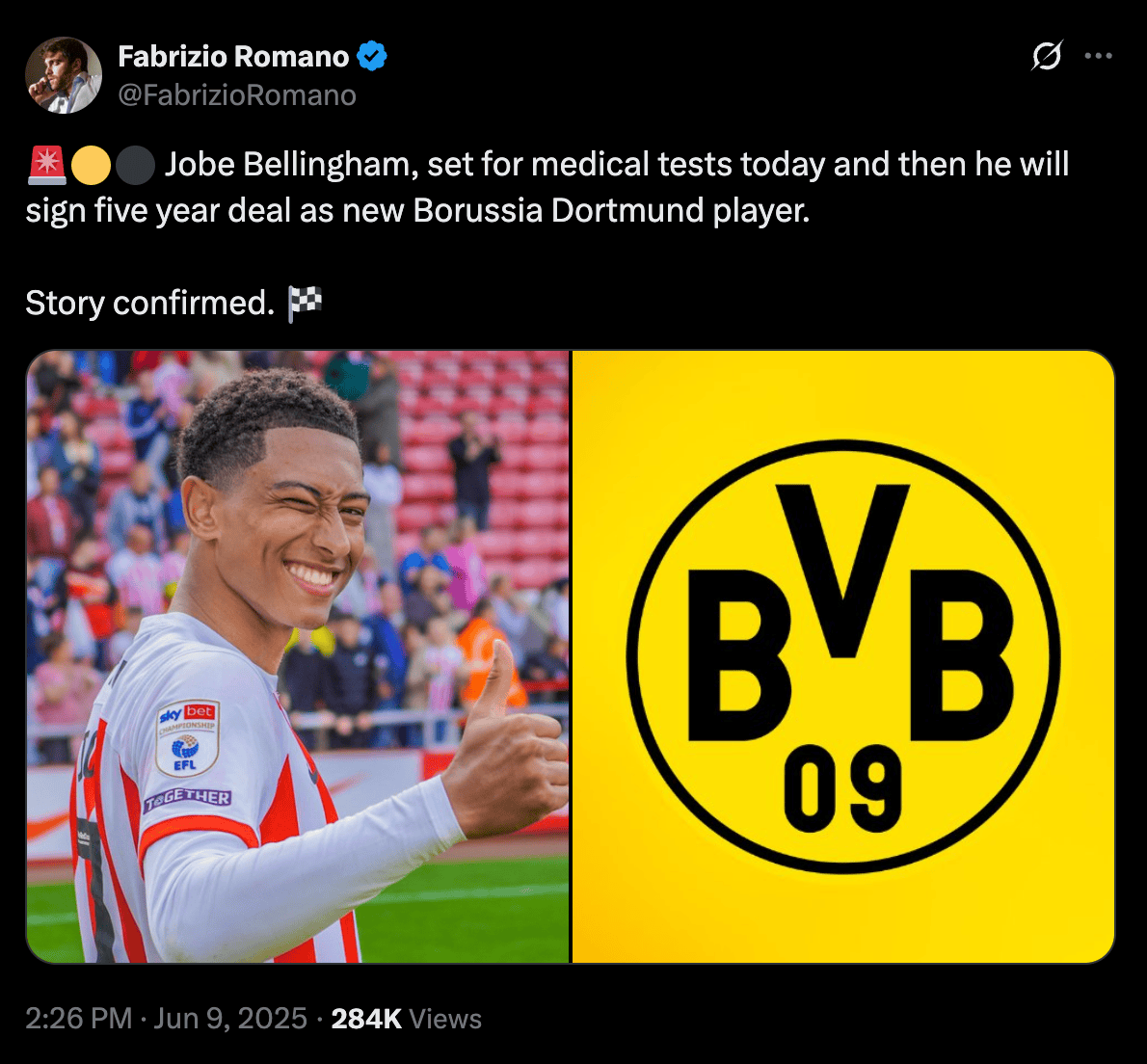Image resolution: width=1147 pixels, height=1064 pixels.
Task: Open the @FabrizioRomano handle link
Action: pos(237,95)
